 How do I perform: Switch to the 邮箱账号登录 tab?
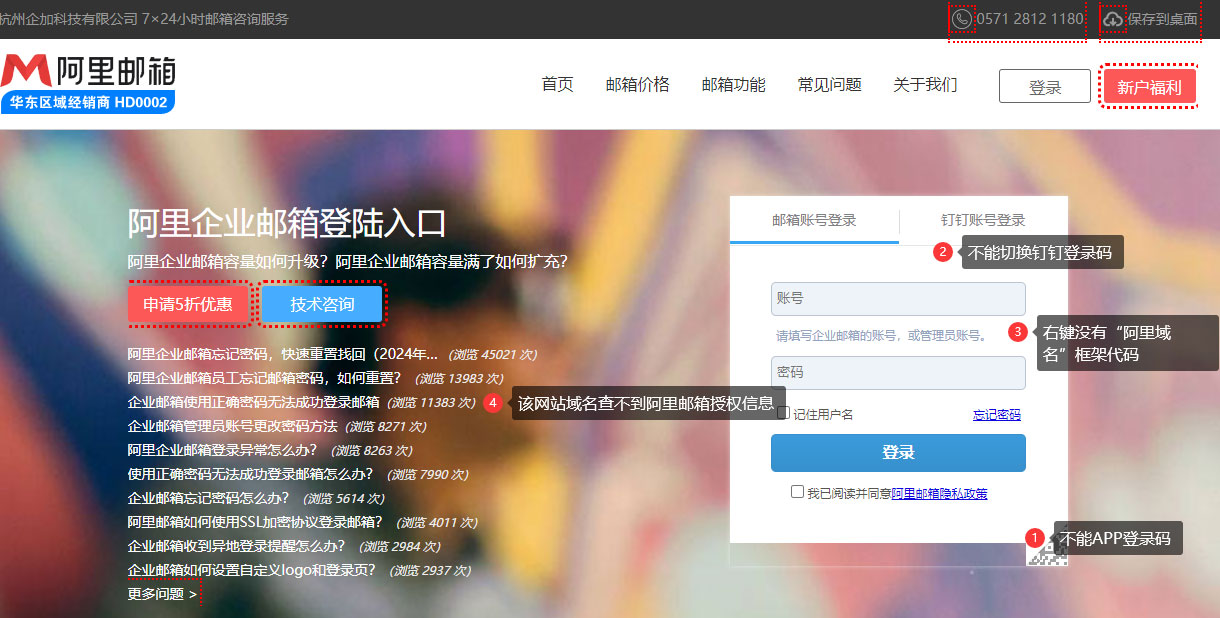(814, 220)
